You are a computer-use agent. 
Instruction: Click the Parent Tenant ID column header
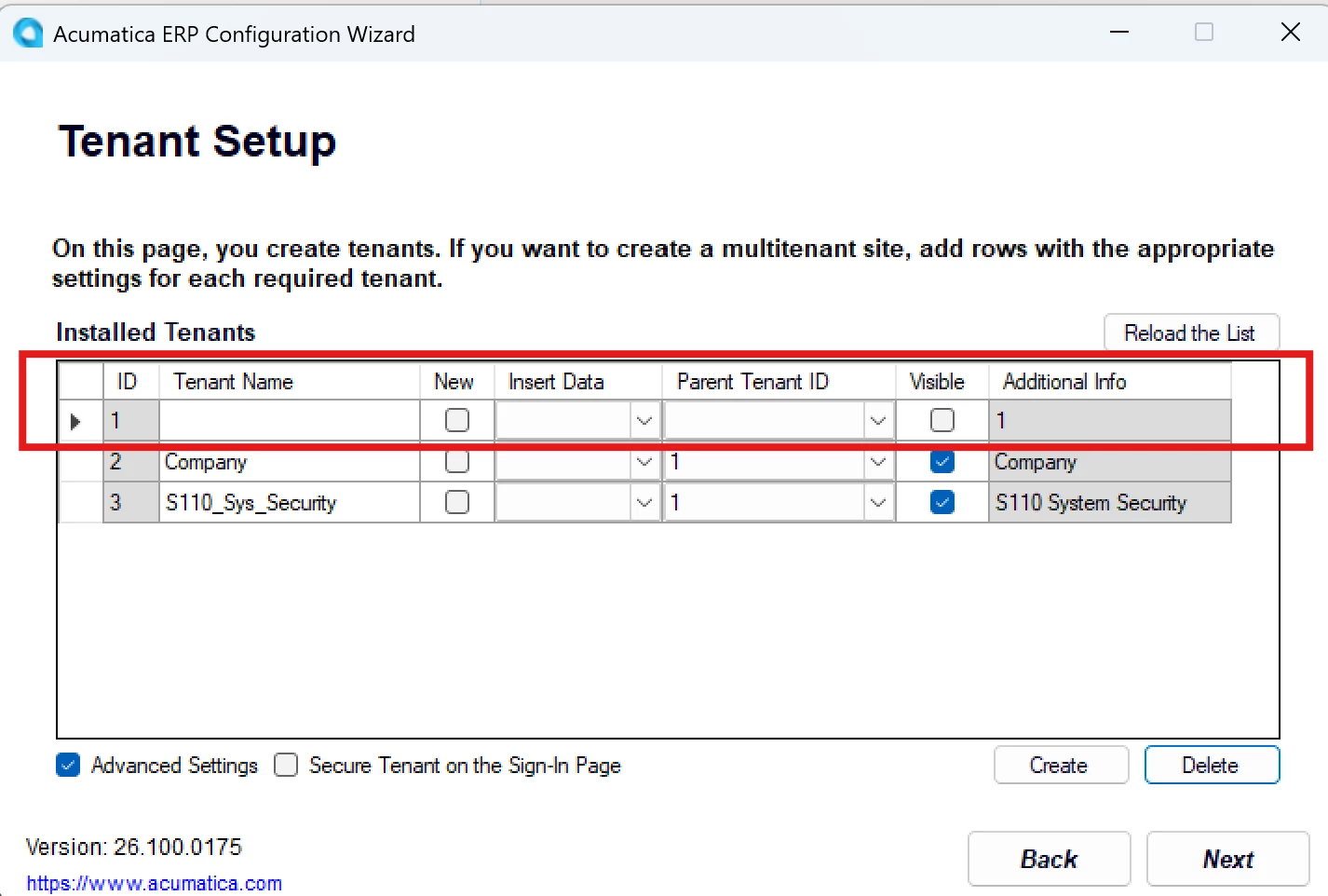click(x=779, y=381)
